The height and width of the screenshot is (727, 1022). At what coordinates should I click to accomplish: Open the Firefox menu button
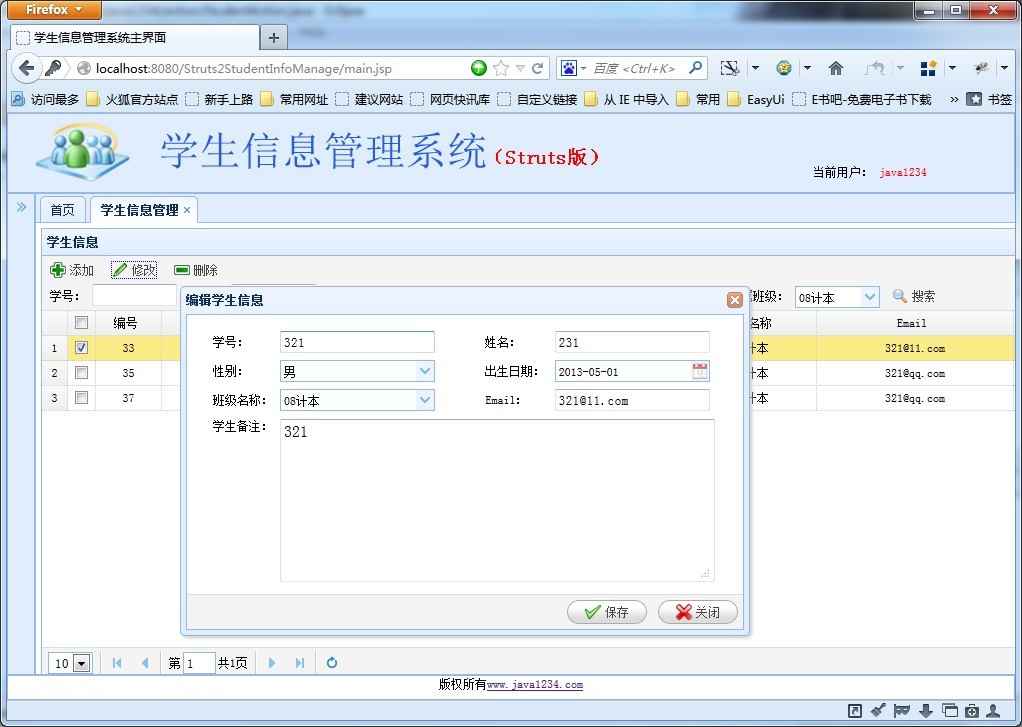(55, 10)
